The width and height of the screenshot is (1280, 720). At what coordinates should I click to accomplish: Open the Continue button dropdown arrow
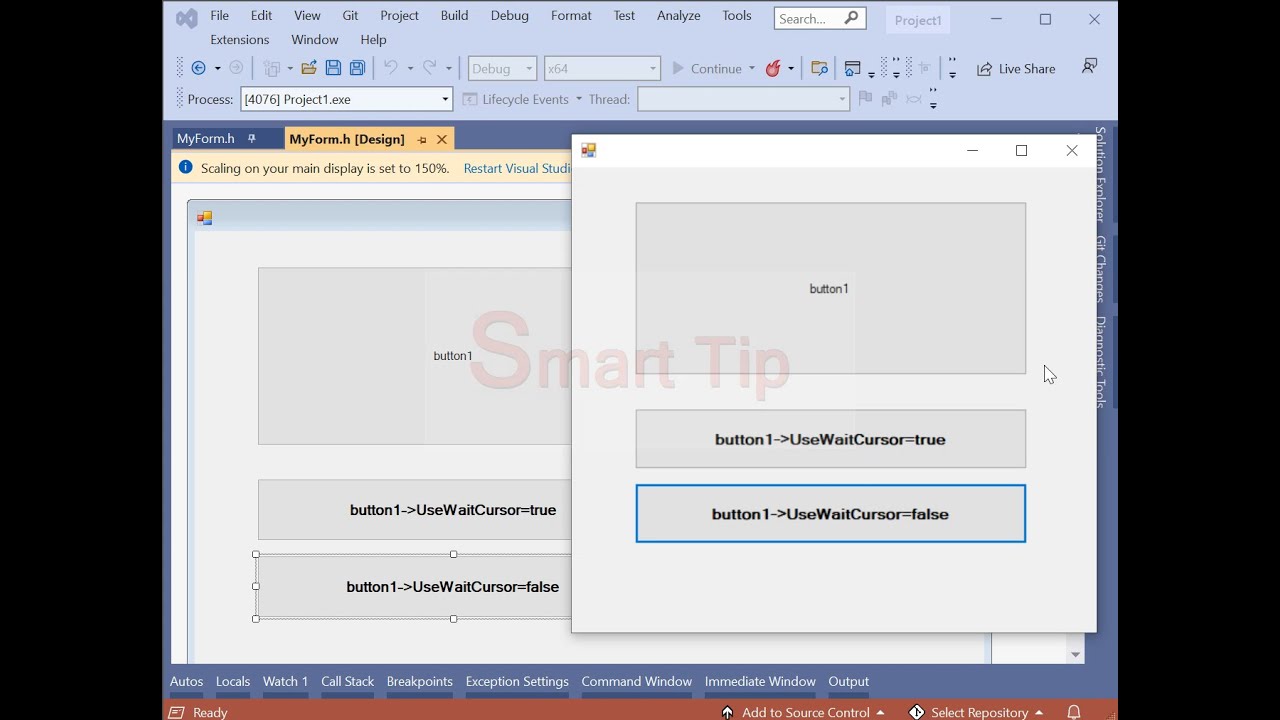pyautogui.click(x=752, y=69)
